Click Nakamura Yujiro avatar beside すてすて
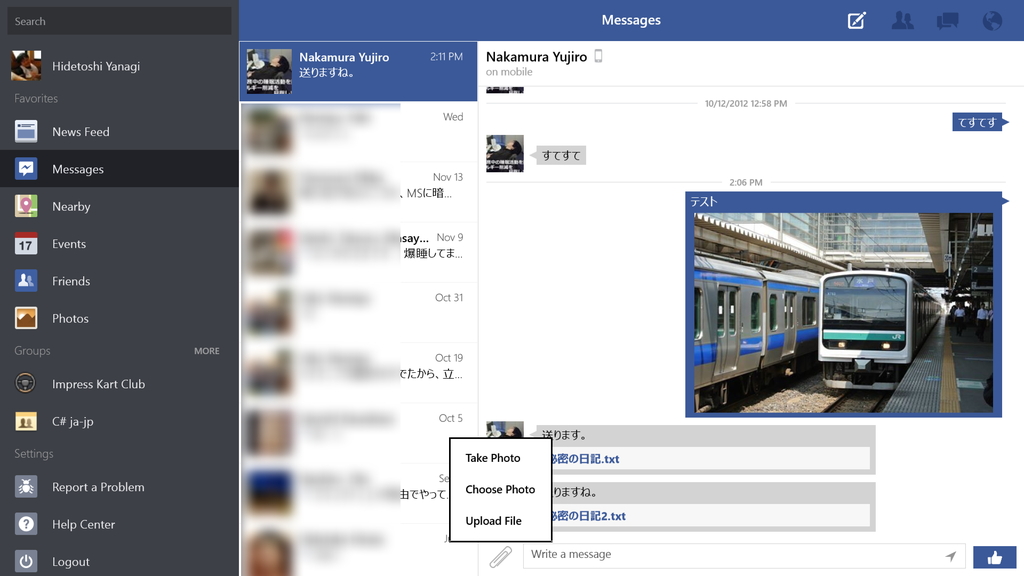Screen dimensions: 1024x576 [505, 153]
